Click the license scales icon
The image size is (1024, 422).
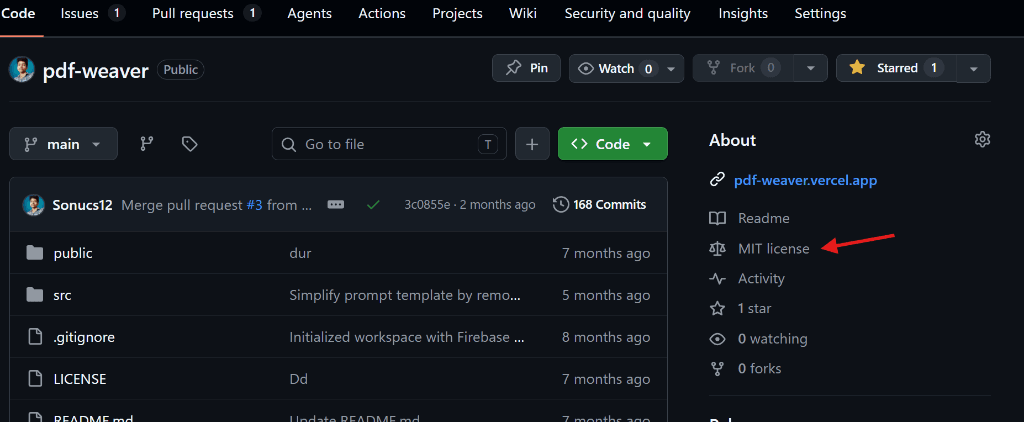tap(718, 248)
